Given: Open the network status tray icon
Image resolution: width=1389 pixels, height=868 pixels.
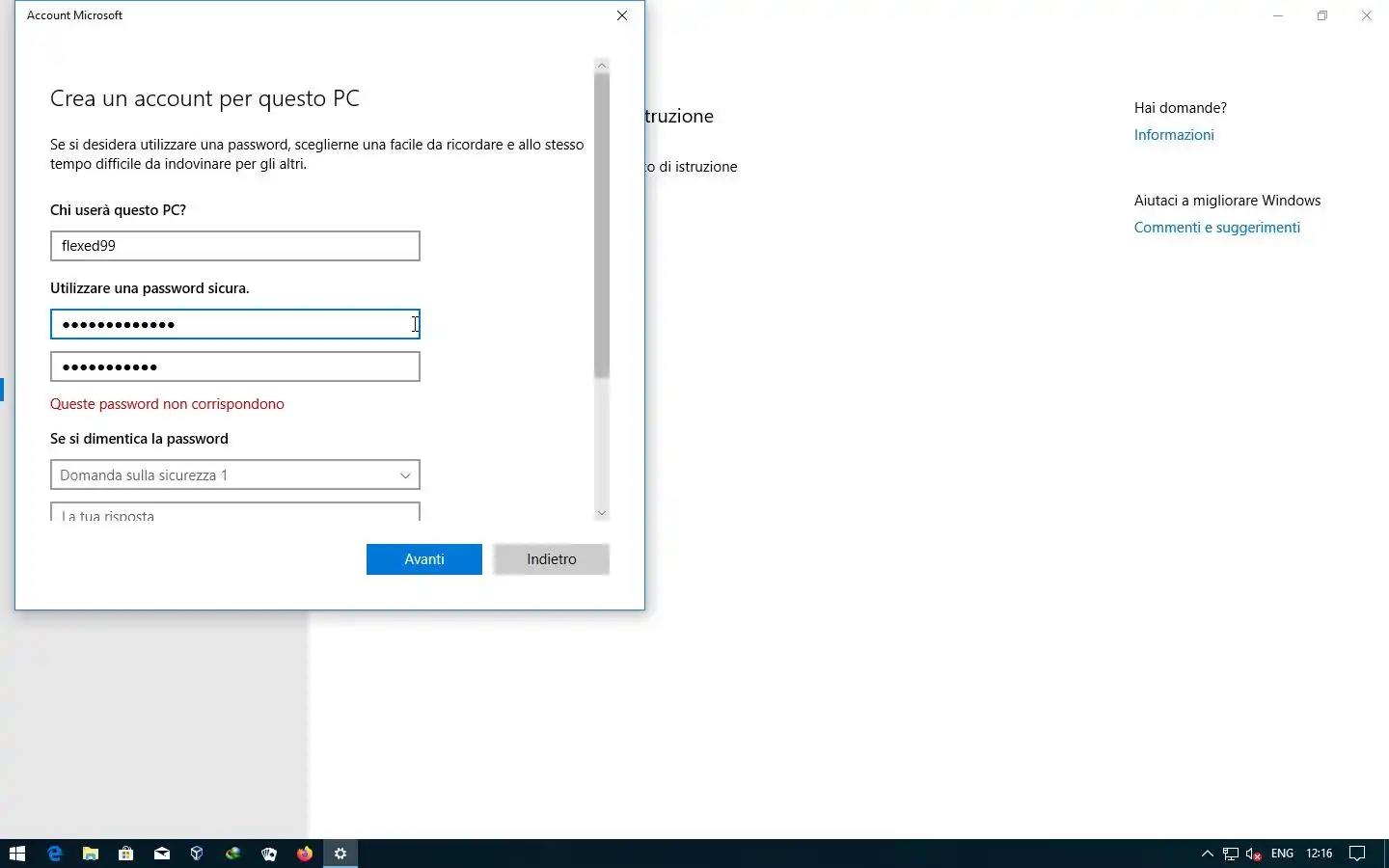Looking at the screenshot, I should point(1231,854).
